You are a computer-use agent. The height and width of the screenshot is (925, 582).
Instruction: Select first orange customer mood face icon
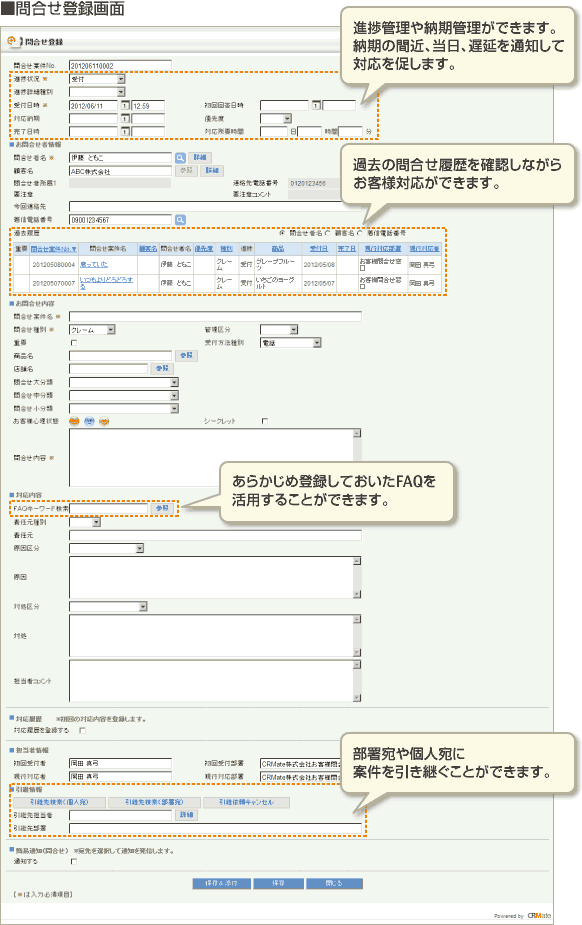74,421
